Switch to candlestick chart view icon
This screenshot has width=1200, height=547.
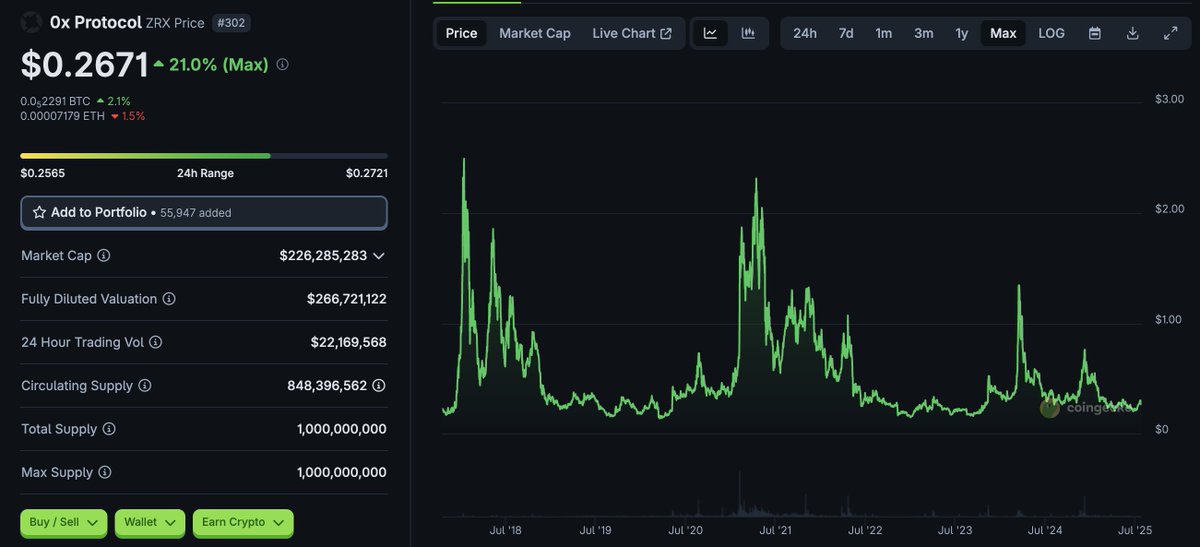pos(748,33)
